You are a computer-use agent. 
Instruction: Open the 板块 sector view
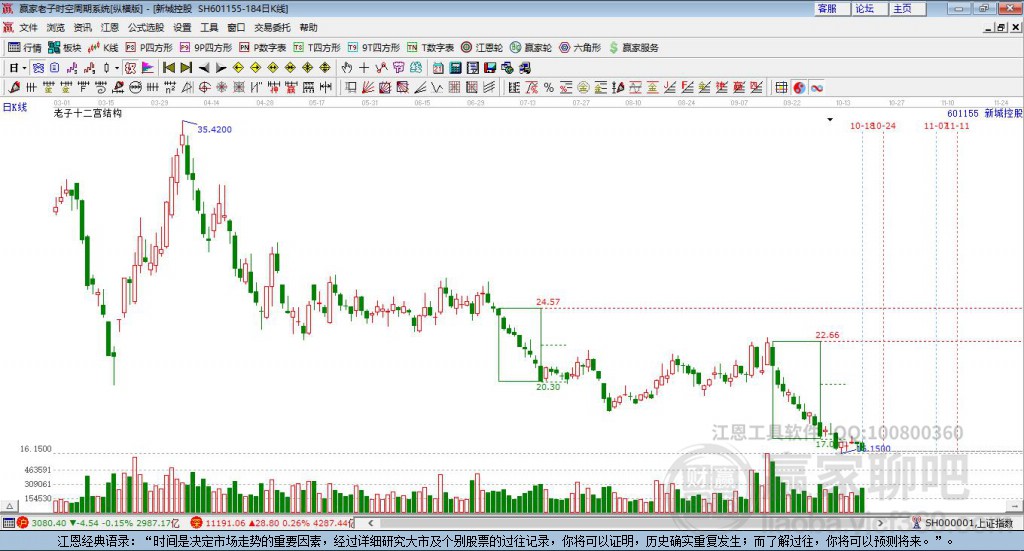(x=64, y=48)
